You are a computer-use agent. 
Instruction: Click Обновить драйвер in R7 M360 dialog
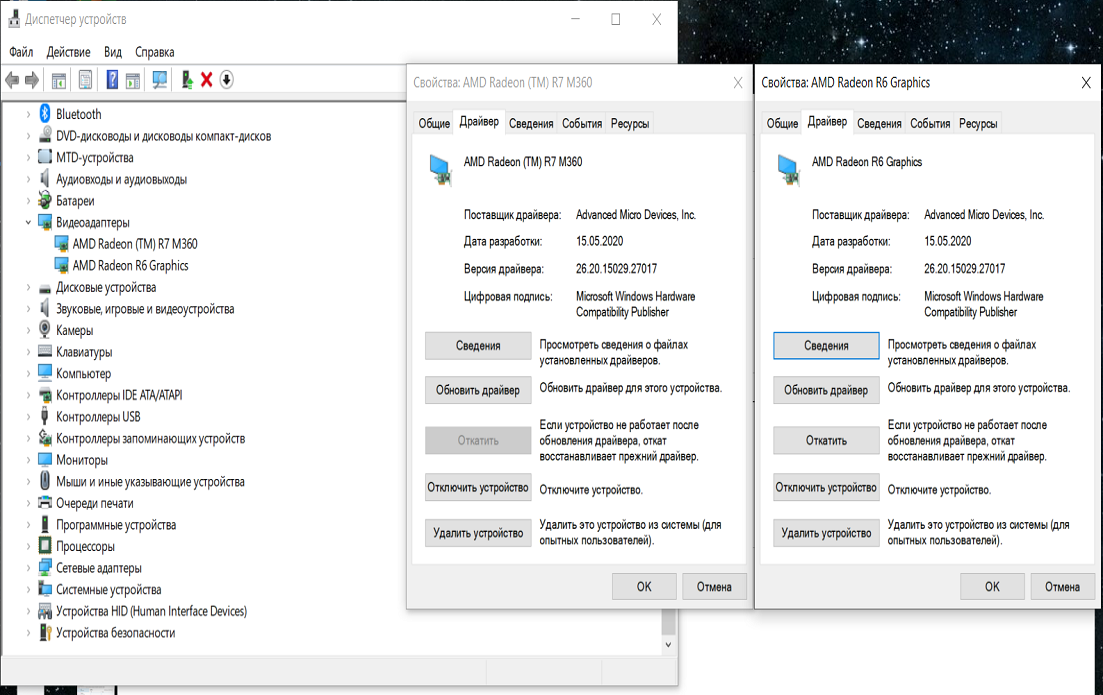[478, 390]
